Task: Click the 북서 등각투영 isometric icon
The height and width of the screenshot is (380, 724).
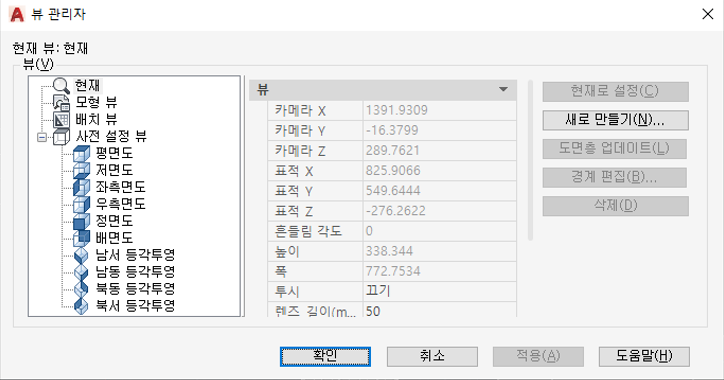Action: click(x=81, y=306)
